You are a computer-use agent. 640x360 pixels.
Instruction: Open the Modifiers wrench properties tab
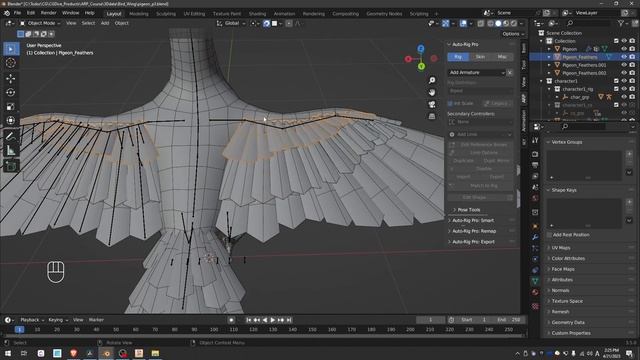[x=535, y=237]
